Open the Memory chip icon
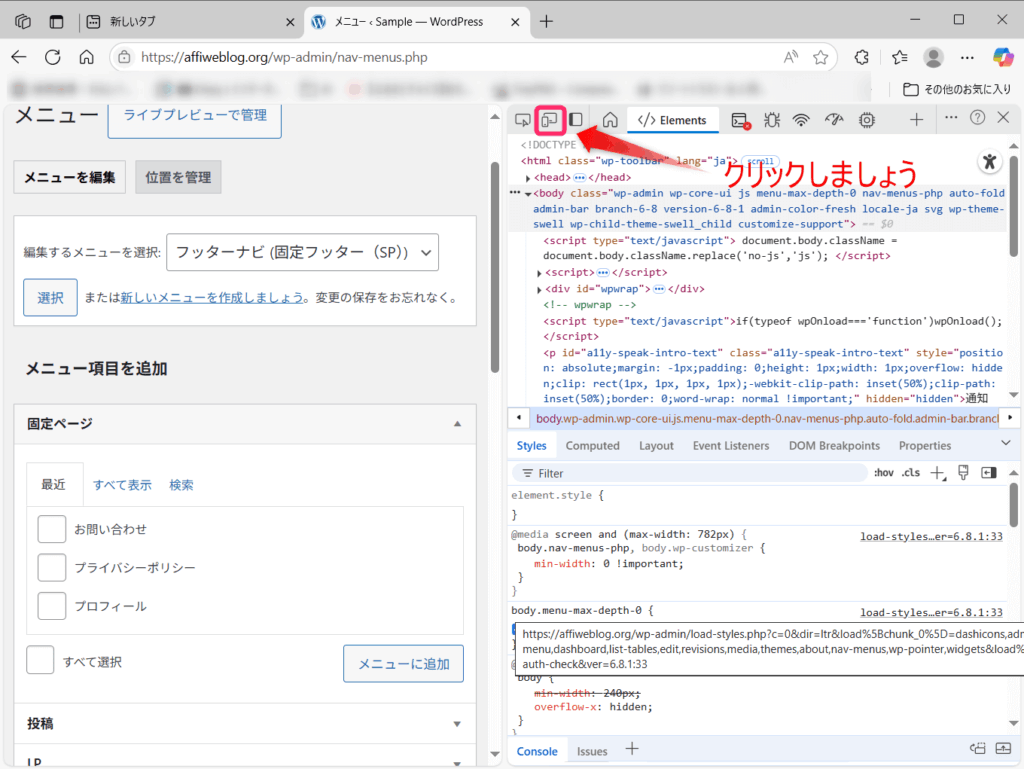1024x769 pixels. [x=867, y=120]
